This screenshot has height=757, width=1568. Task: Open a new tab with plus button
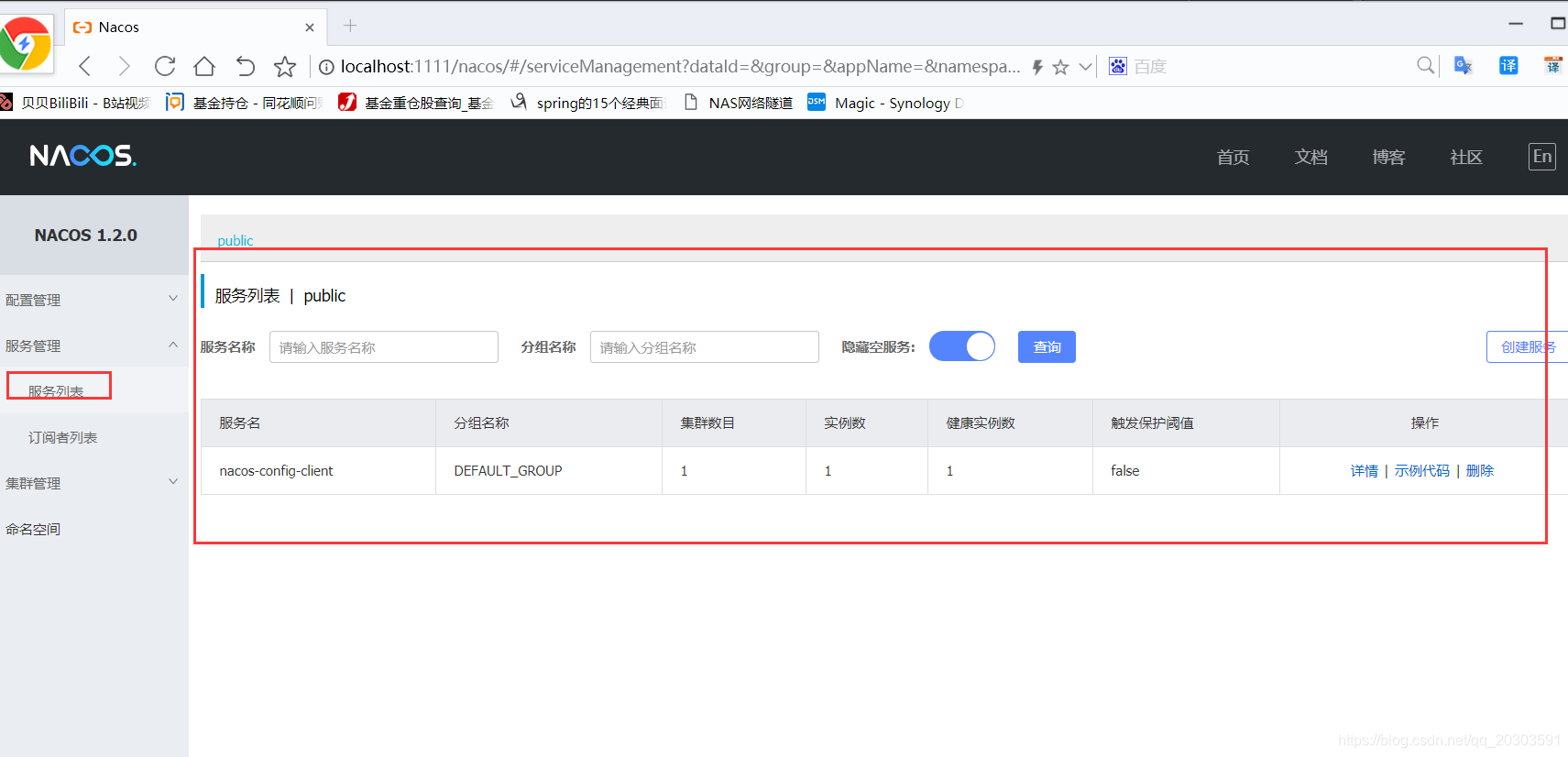tap(350, 26)
